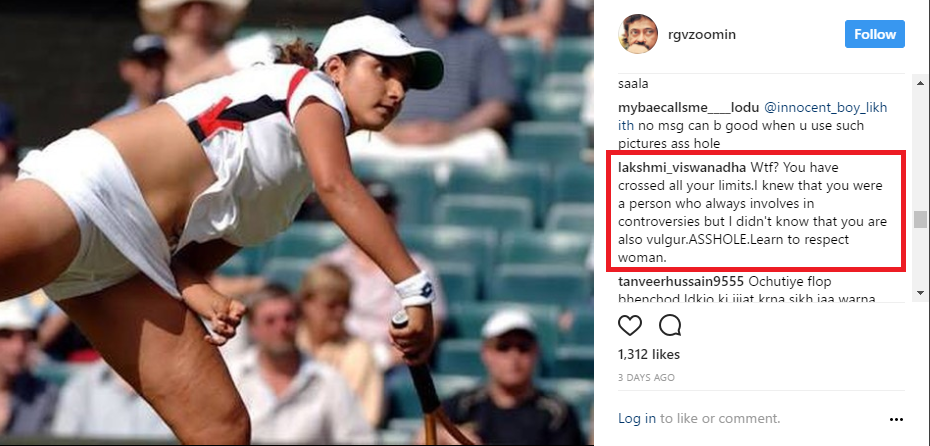Click the comment speech bubble icon
Screen dimensions: 930x446
(670, 325)
